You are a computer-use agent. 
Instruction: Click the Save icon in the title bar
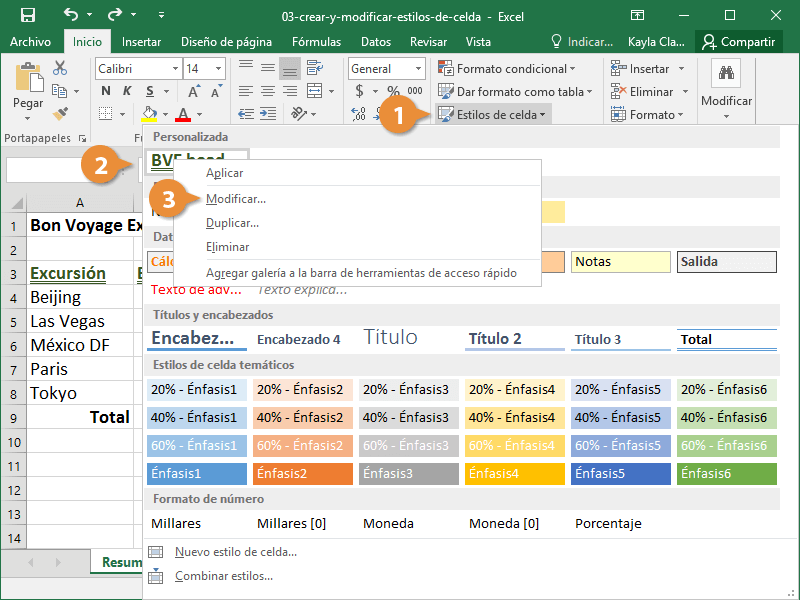28,15
